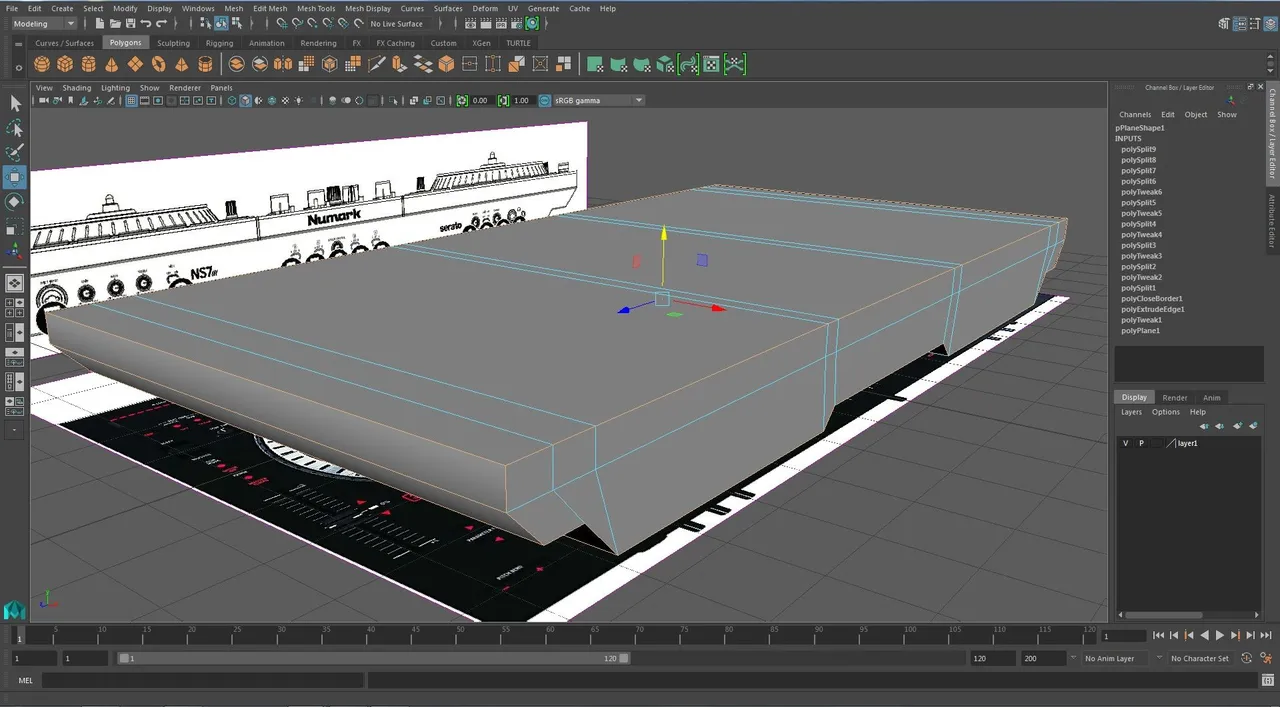Activate the Paint Selection tool

pos(15,152)
